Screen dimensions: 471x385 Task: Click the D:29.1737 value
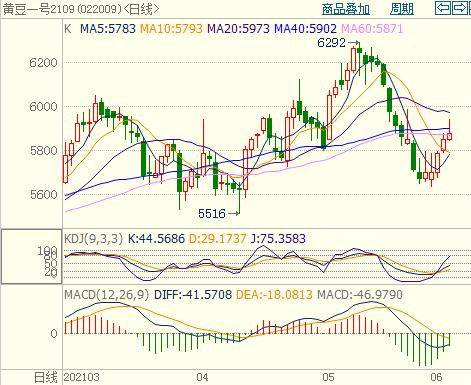(217, 239)
